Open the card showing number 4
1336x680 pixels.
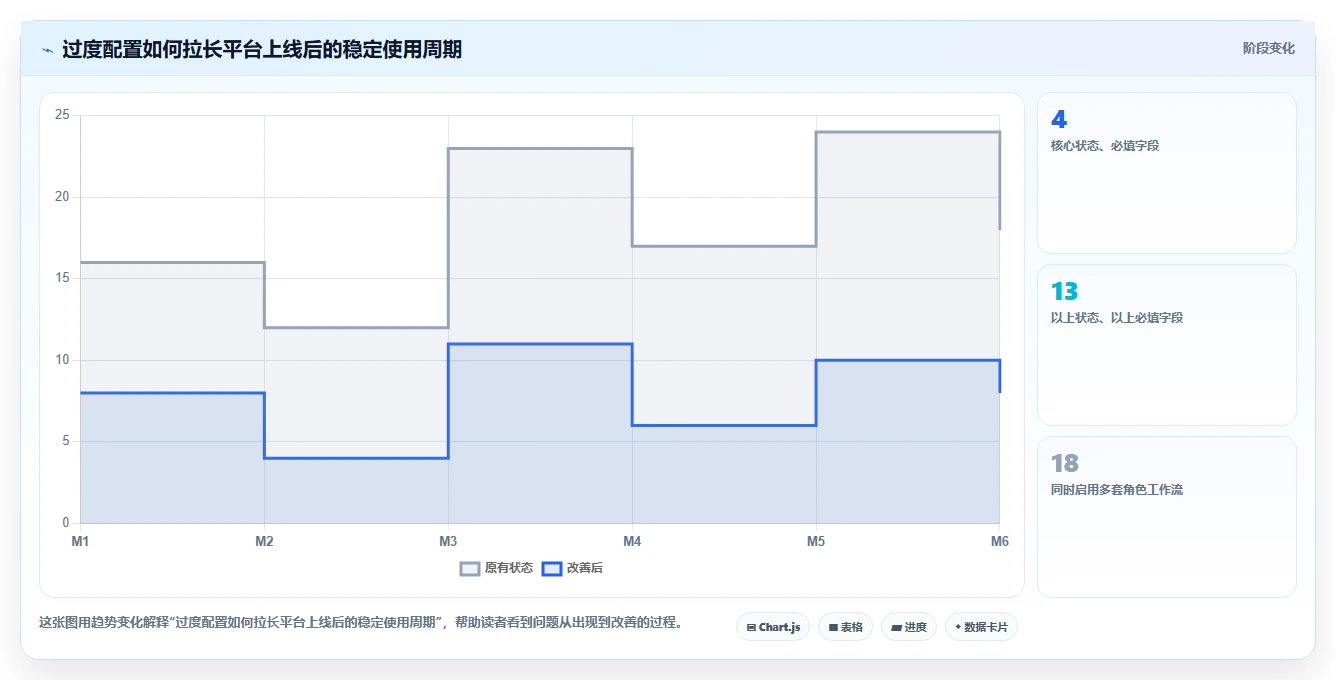tap(1167, 173)
